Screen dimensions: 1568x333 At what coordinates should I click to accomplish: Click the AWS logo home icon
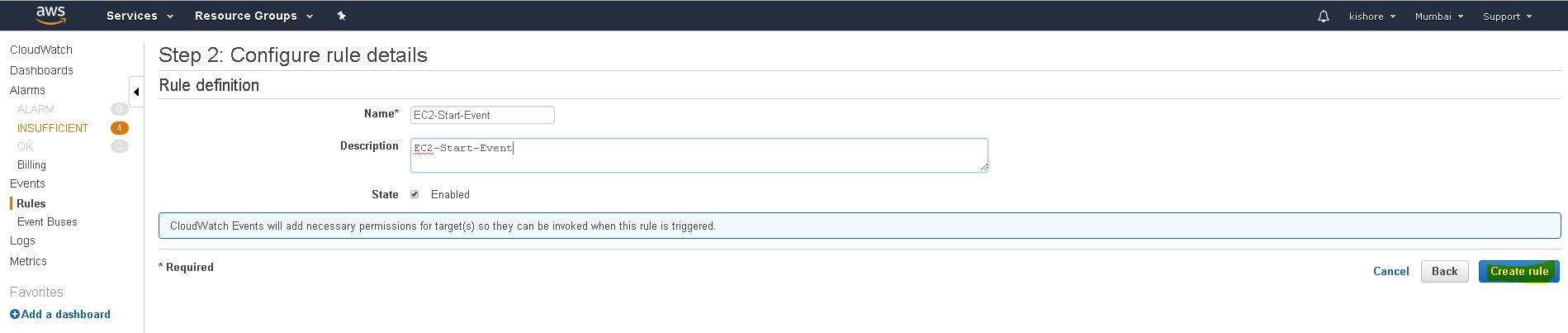point(50,15)
